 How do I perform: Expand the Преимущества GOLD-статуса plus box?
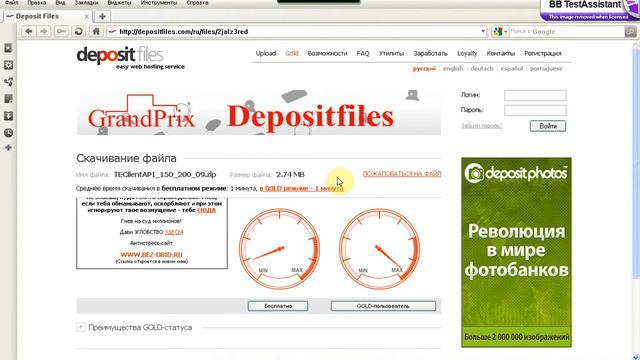point(81,327)
